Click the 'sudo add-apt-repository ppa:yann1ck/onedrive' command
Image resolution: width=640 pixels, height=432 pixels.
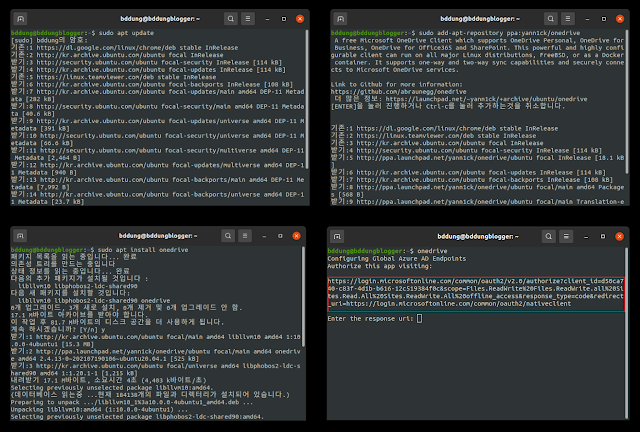click(499, 33)
